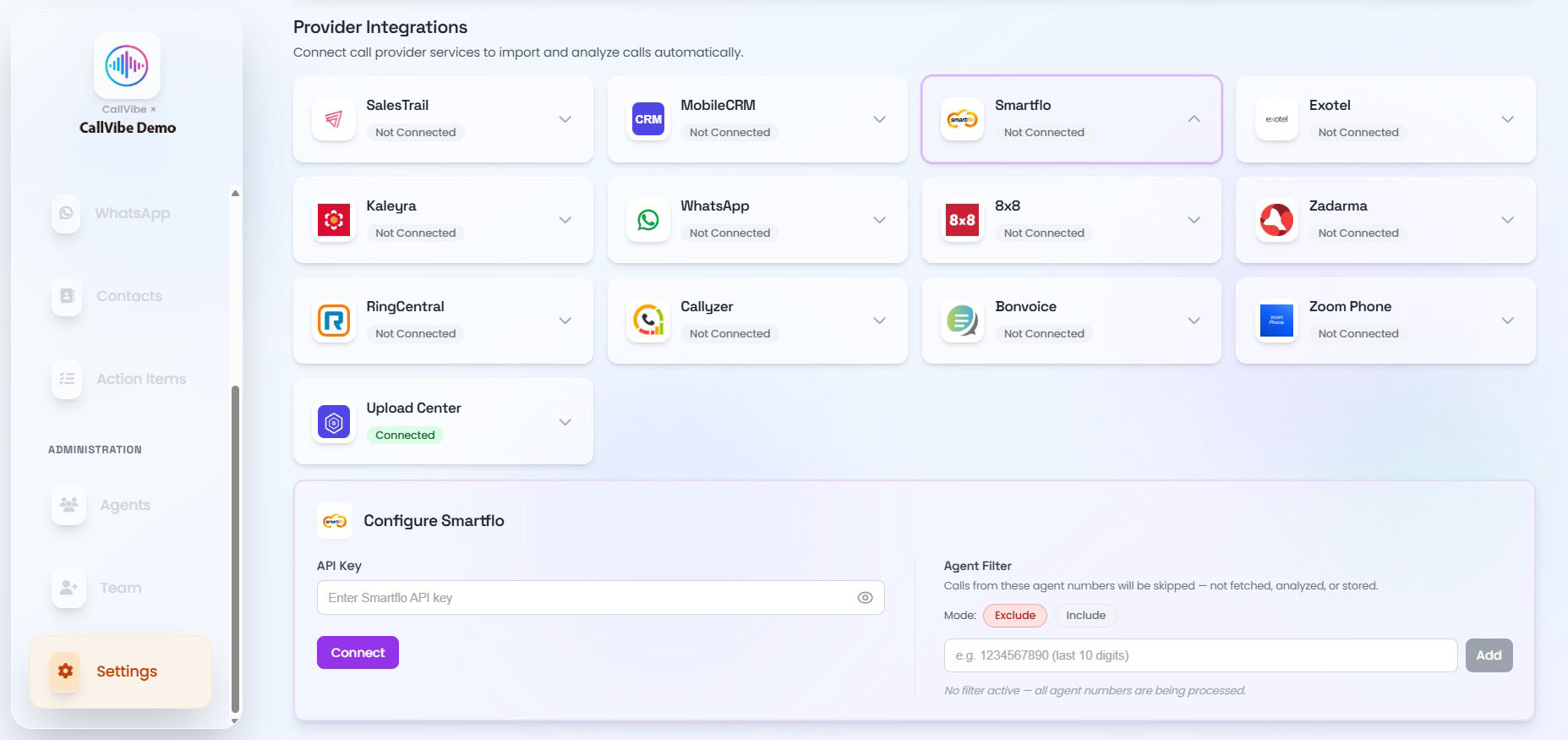The width and height of the screenshot is (1568, 740).
Task: Click the RingCentral provider logo
Action: pos(334,321)
